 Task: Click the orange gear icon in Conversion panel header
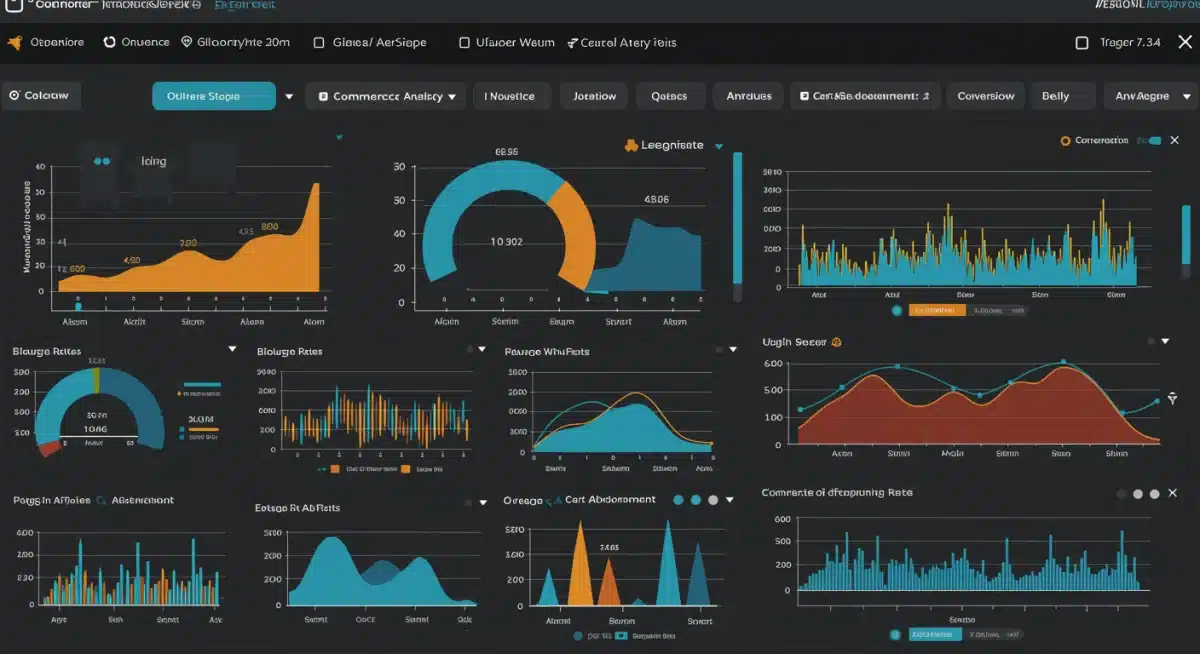tap(1065, 141)
